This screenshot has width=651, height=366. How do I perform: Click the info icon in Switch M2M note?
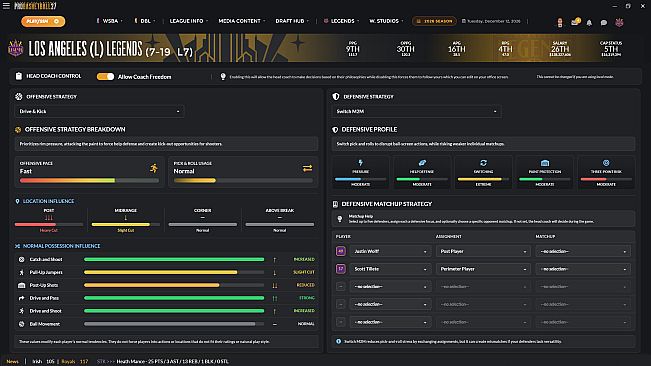pyautogui.click(x=338, y=342)
